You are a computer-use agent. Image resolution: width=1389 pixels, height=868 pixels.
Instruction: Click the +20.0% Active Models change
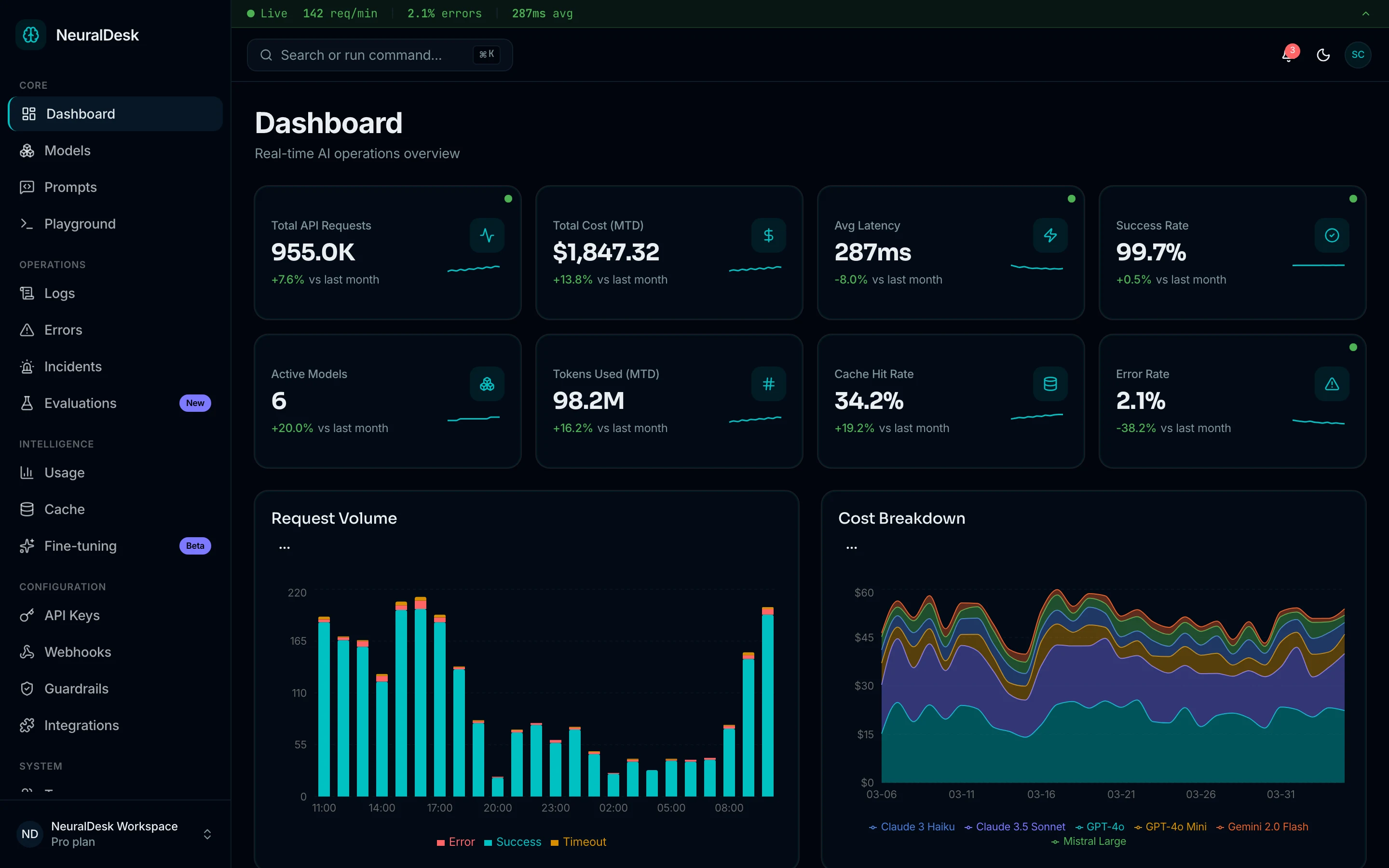(x=292, y=428)
